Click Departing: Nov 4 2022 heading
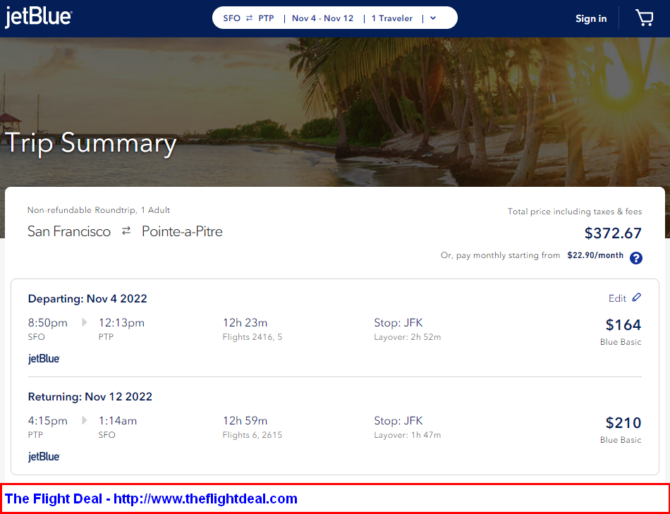Screen dimensions: 670x514 click(x=88, y=298)
